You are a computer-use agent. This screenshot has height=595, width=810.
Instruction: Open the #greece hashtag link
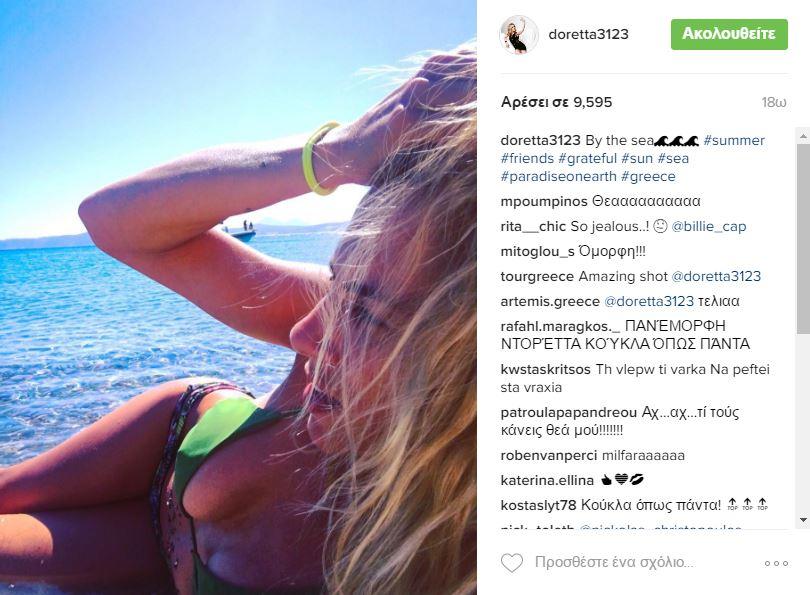pos(648,177)
